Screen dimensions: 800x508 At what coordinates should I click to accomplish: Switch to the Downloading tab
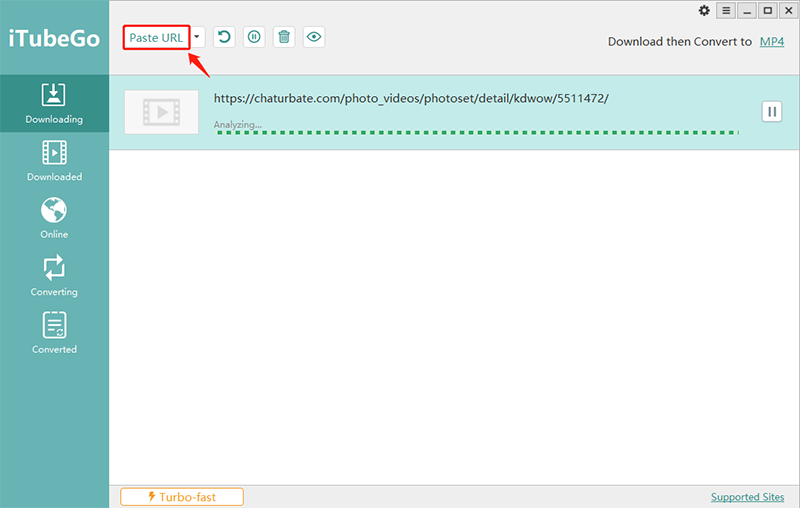[54, 104]
